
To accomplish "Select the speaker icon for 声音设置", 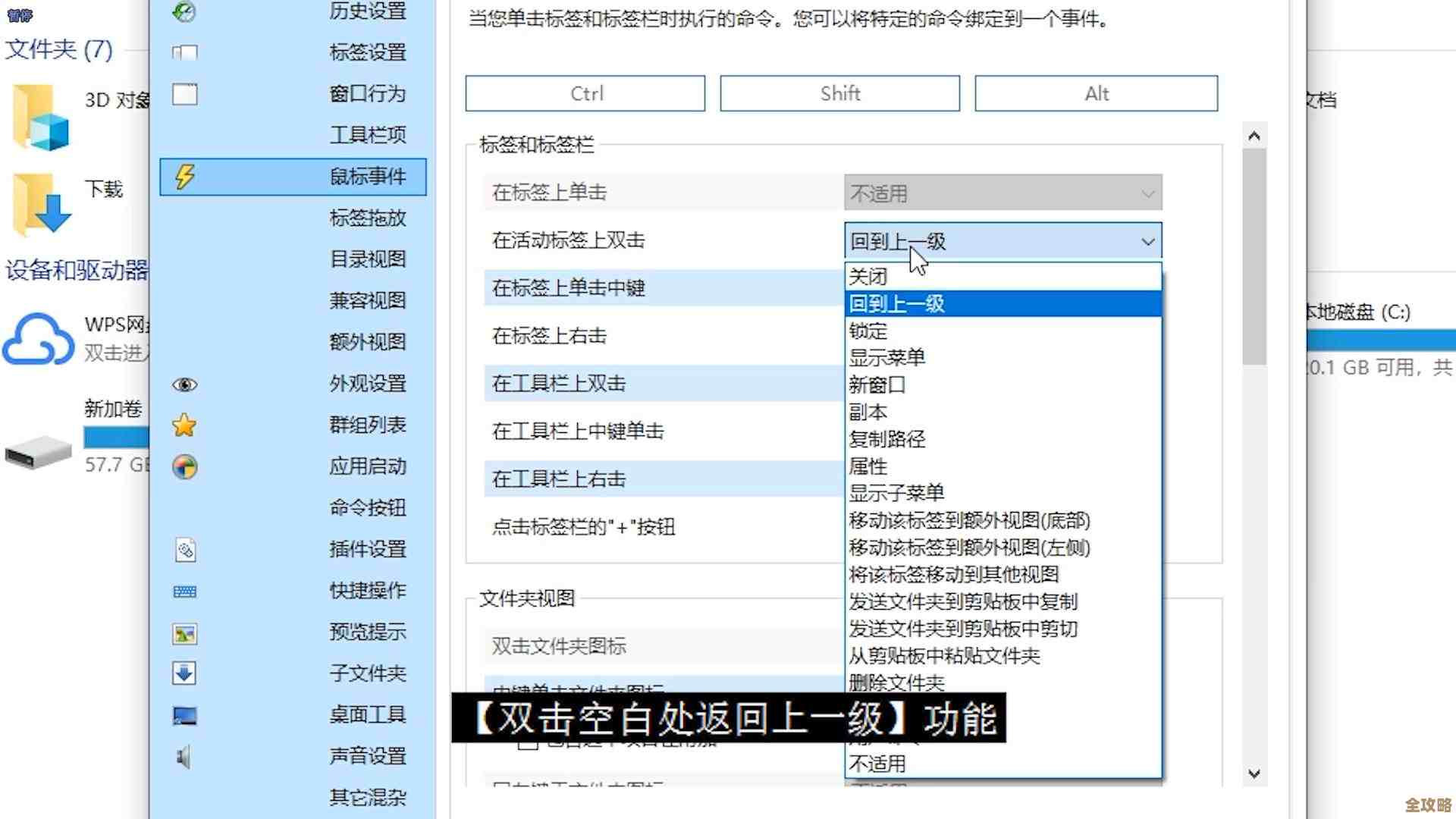I will coord(184,756).
